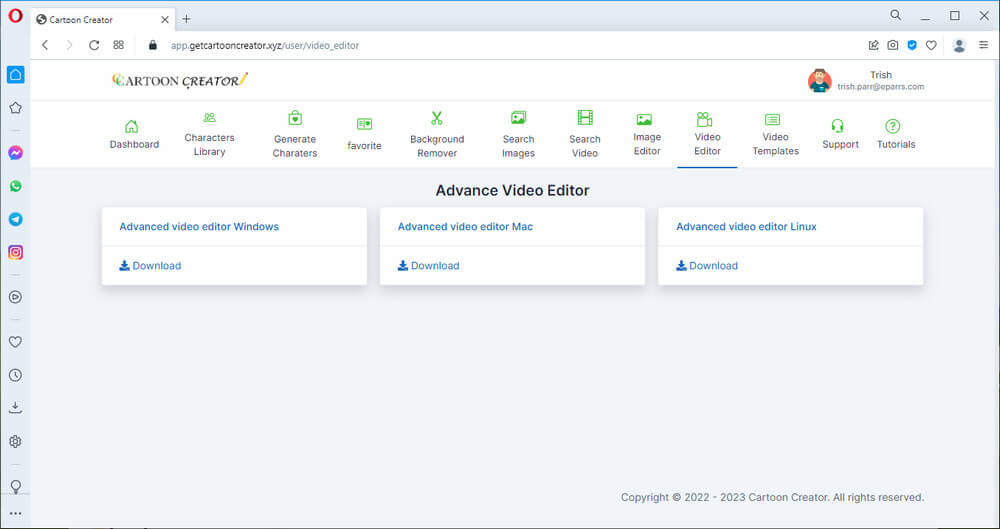
Task: Open the Dashboard nav item
Action: [x=134, y=135]
